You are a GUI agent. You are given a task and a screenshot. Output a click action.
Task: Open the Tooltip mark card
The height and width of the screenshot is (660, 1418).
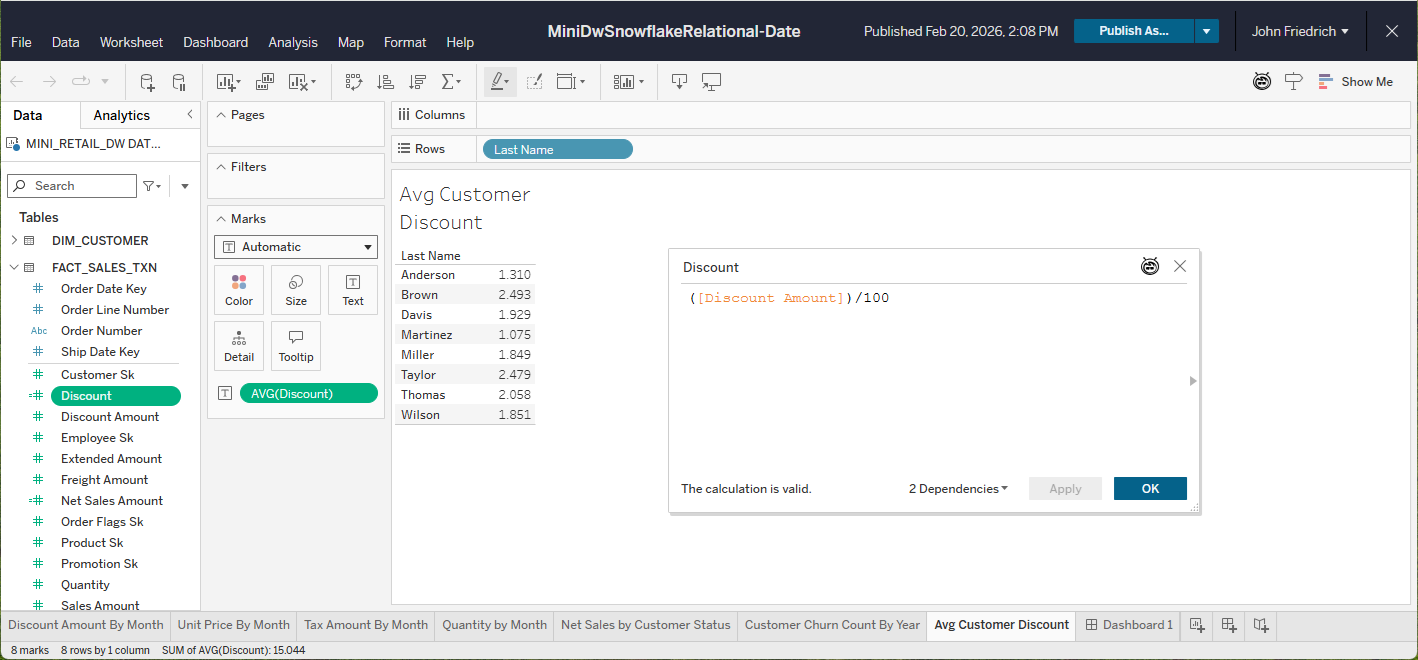tap(295, 346)
